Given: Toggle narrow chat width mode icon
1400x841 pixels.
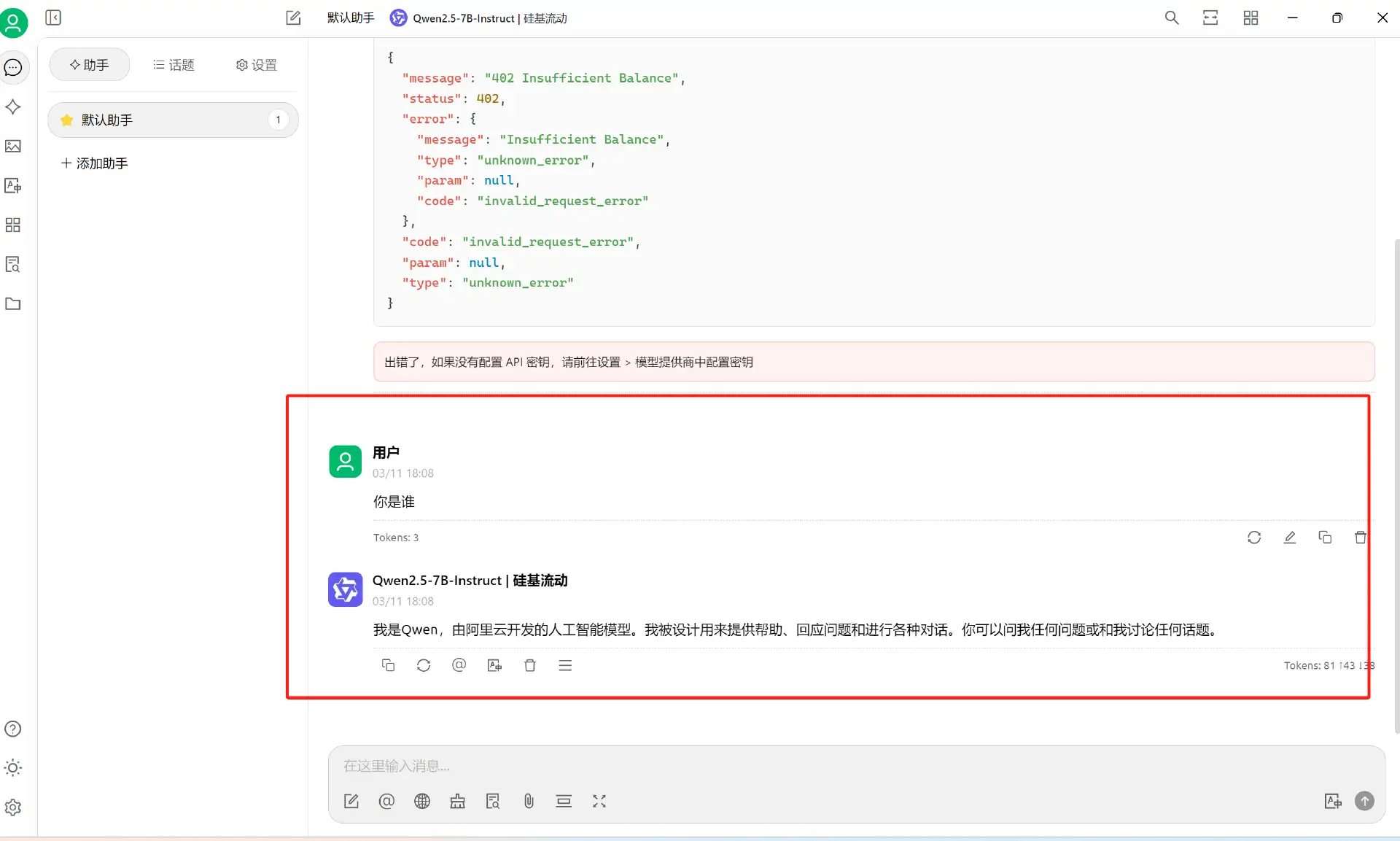Looking at the screenshot, I should pyautogui.click(x=1210, y=18).
